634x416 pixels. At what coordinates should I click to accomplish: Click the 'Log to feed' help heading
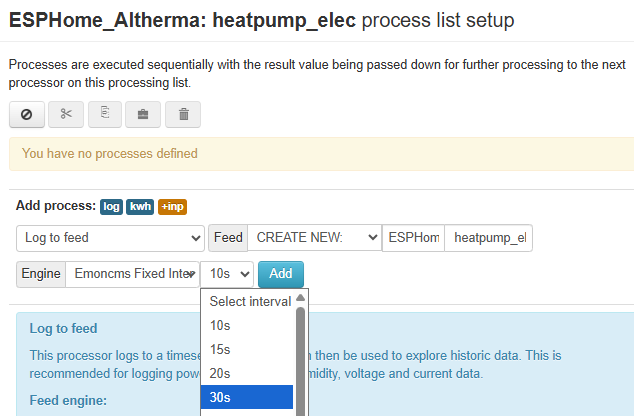point(63,328)
